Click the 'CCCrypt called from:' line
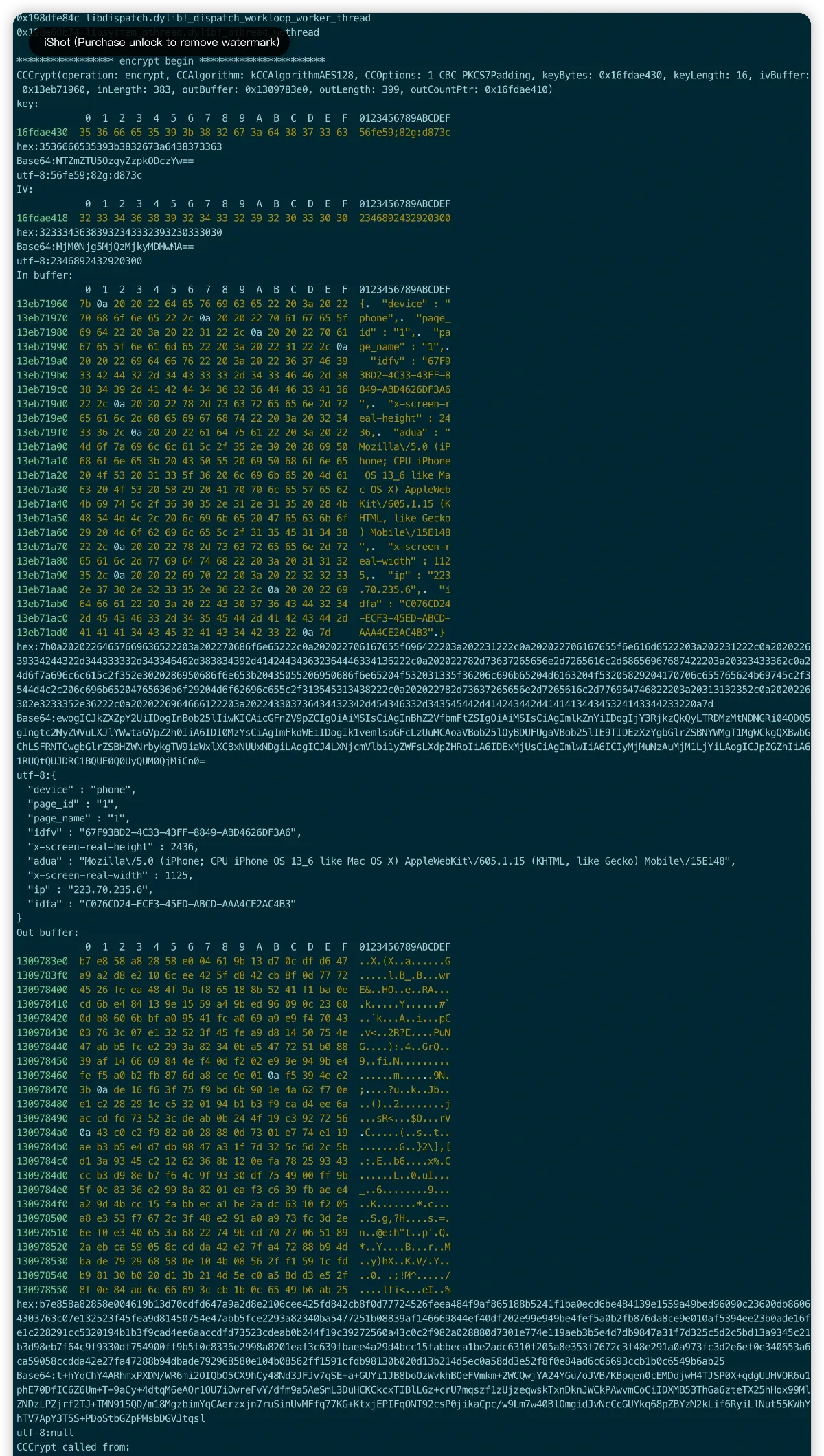The image size is (824, 1456). pos(73,1447)
